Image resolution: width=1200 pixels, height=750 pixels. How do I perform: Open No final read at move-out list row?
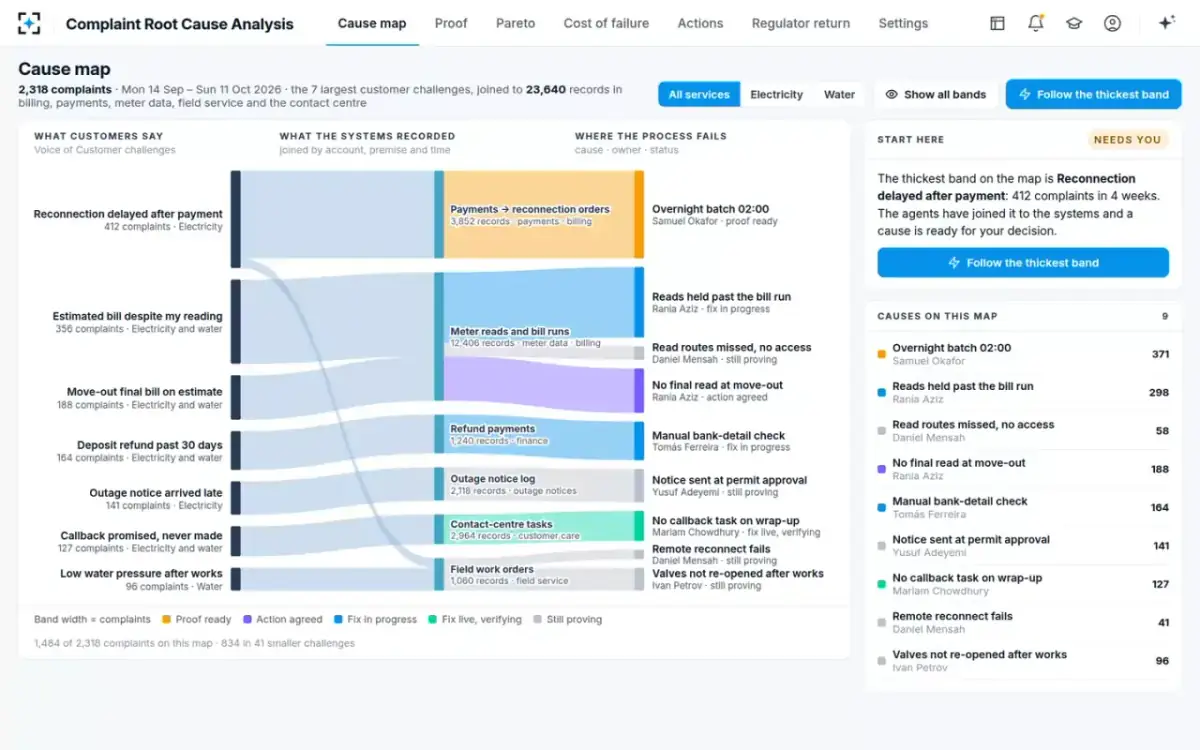(x=1023, y=469)
